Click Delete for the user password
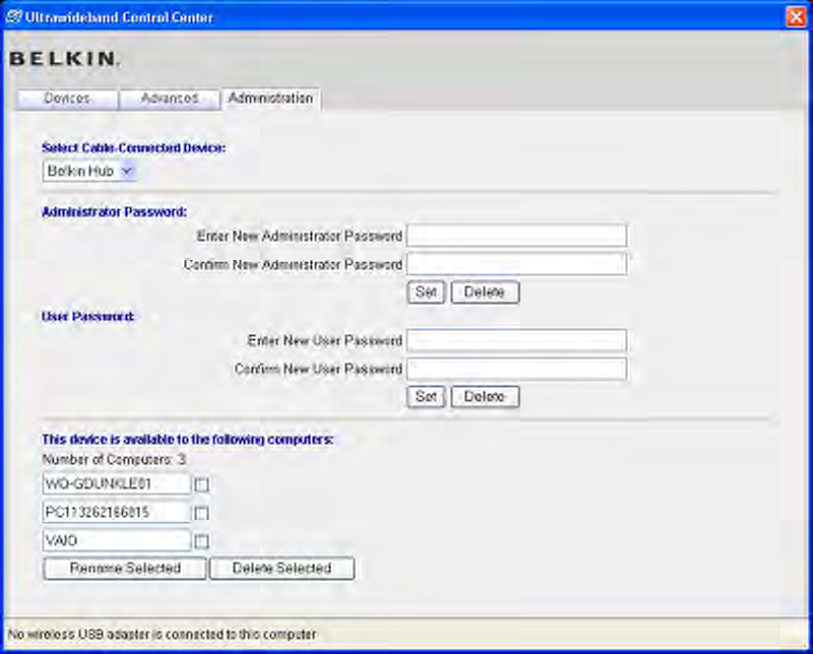Viewport: 813px width, 654px height. coord(484,397)
